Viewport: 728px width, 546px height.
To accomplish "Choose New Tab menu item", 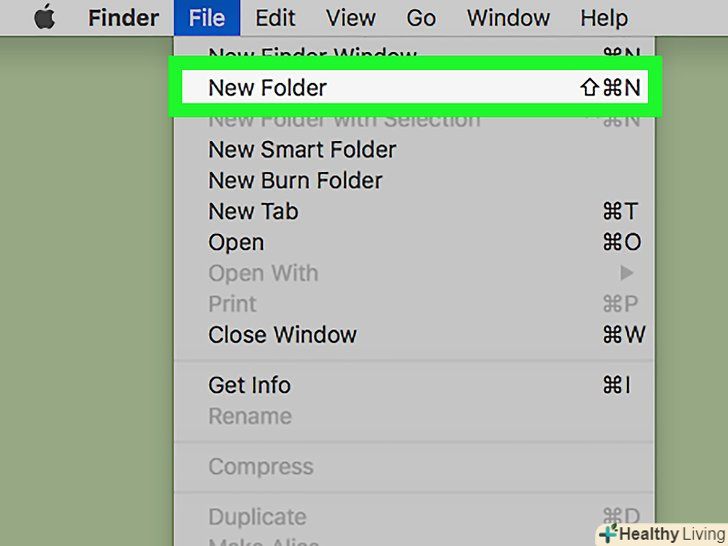I will pos(253,212).
